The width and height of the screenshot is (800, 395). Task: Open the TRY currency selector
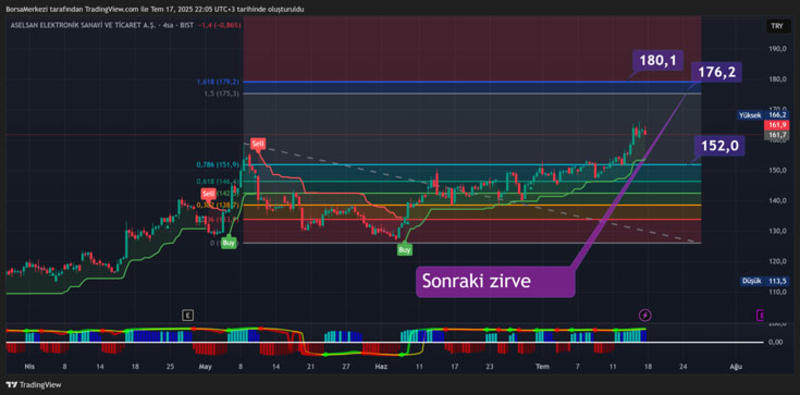click(x=777, y=26)
